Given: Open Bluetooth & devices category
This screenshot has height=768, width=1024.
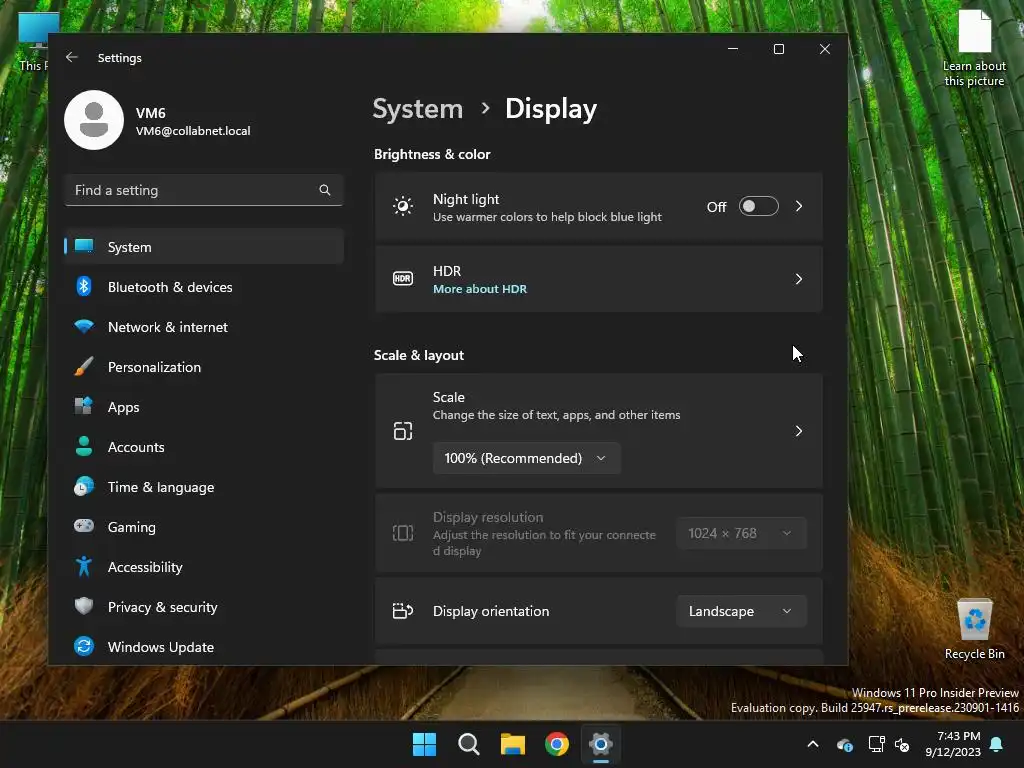Looking at the screenshot, I should pyautogui.click(x=204, y=287).
